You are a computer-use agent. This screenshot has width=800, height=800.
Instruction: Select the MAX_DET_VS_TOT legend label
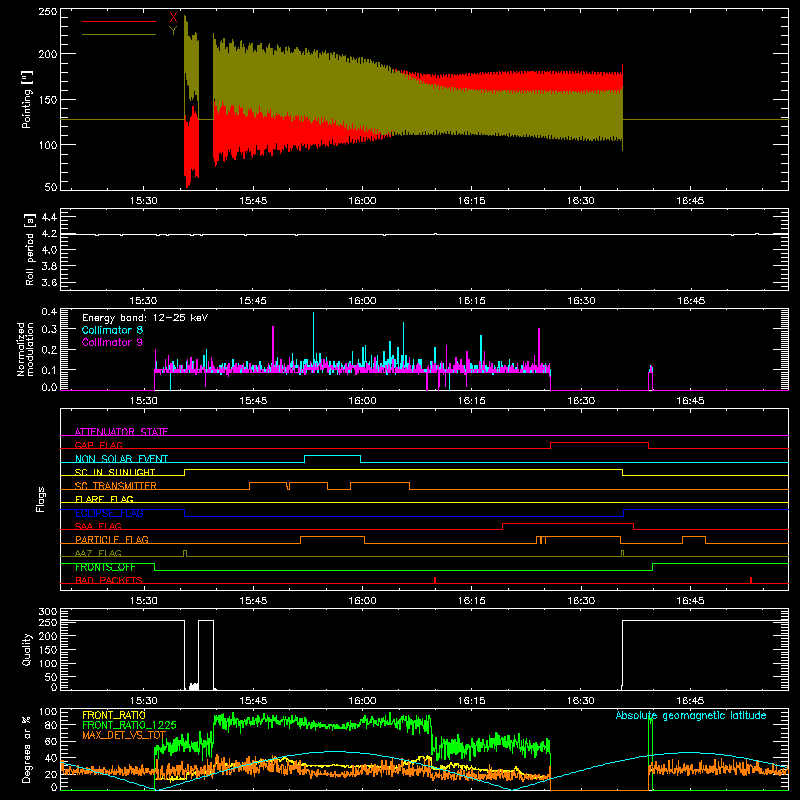pos(124,735)
